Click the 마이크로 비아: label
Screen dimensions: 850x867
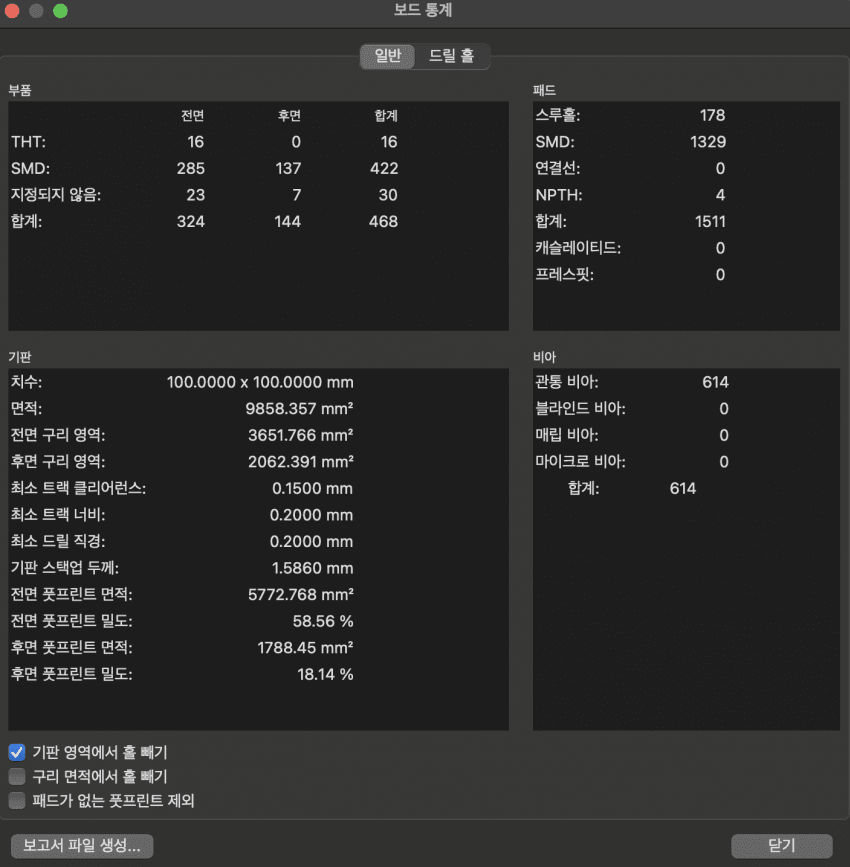point(580,462)
